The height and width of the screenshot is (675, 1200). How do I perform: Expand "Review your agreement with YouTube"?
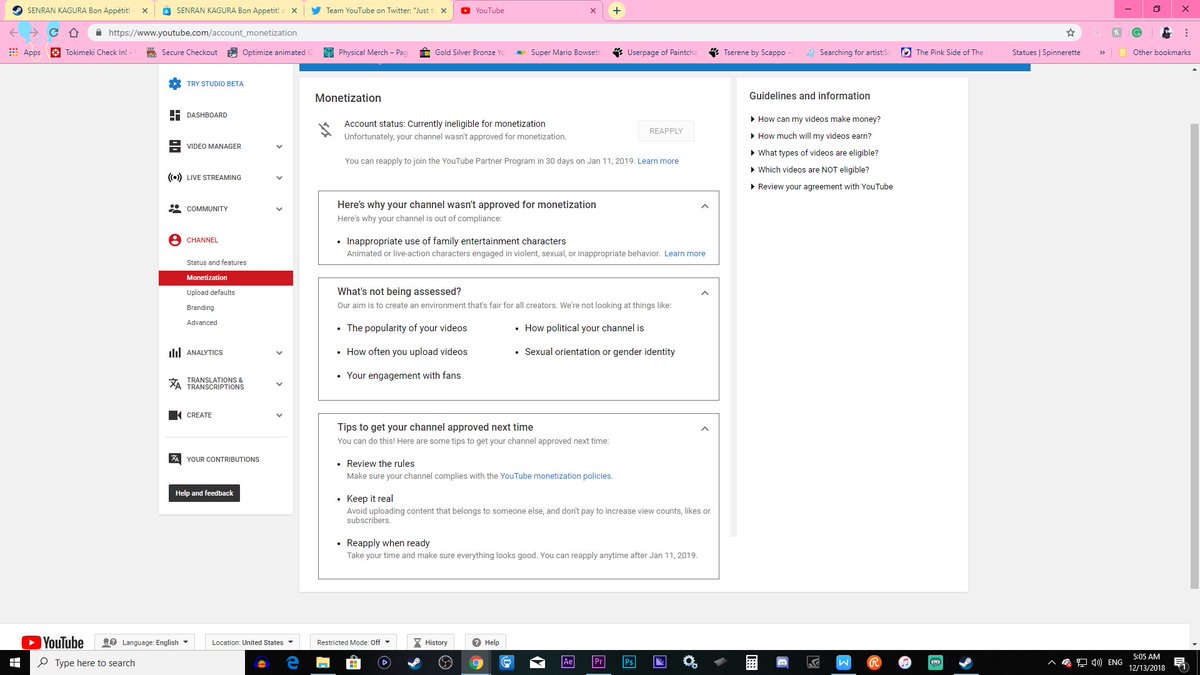click(821, 187)
